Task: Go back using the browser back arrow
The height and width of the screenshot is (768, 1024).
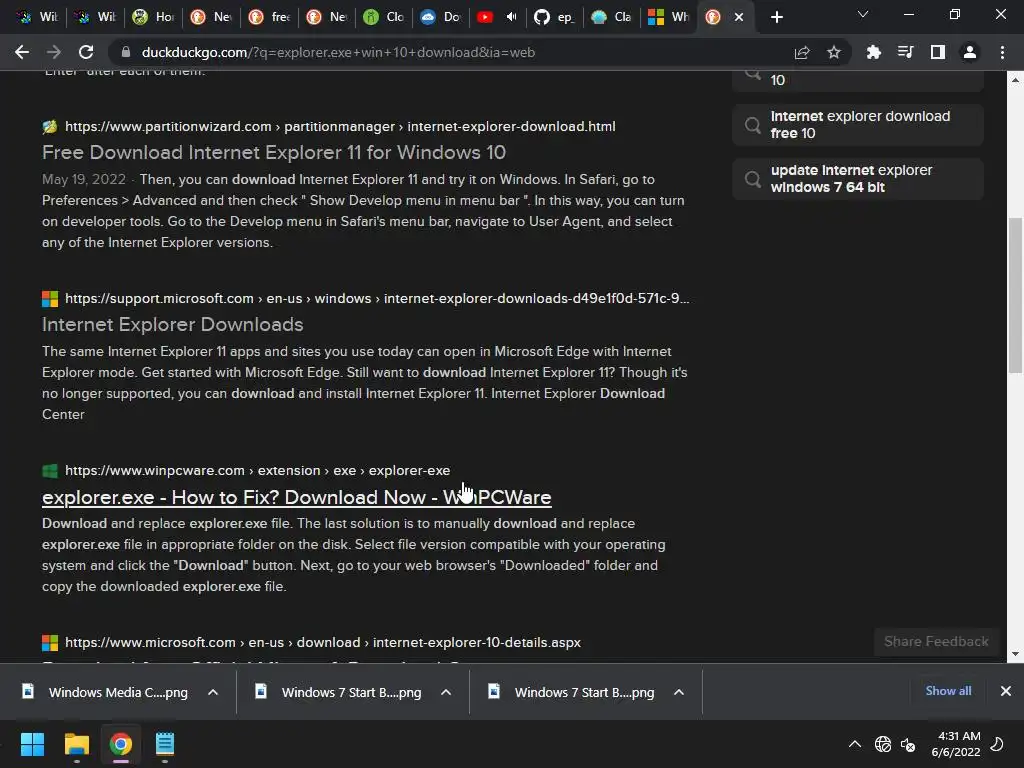Action: tap(22, 52)
